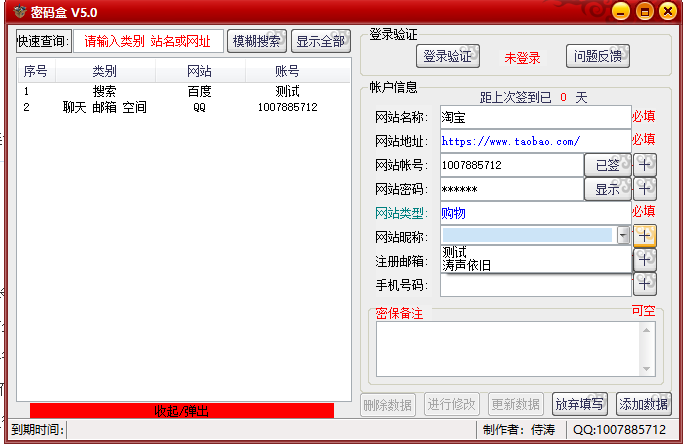
Task: Click the 测试 account cell in list
Action: [x=287, y=91]
